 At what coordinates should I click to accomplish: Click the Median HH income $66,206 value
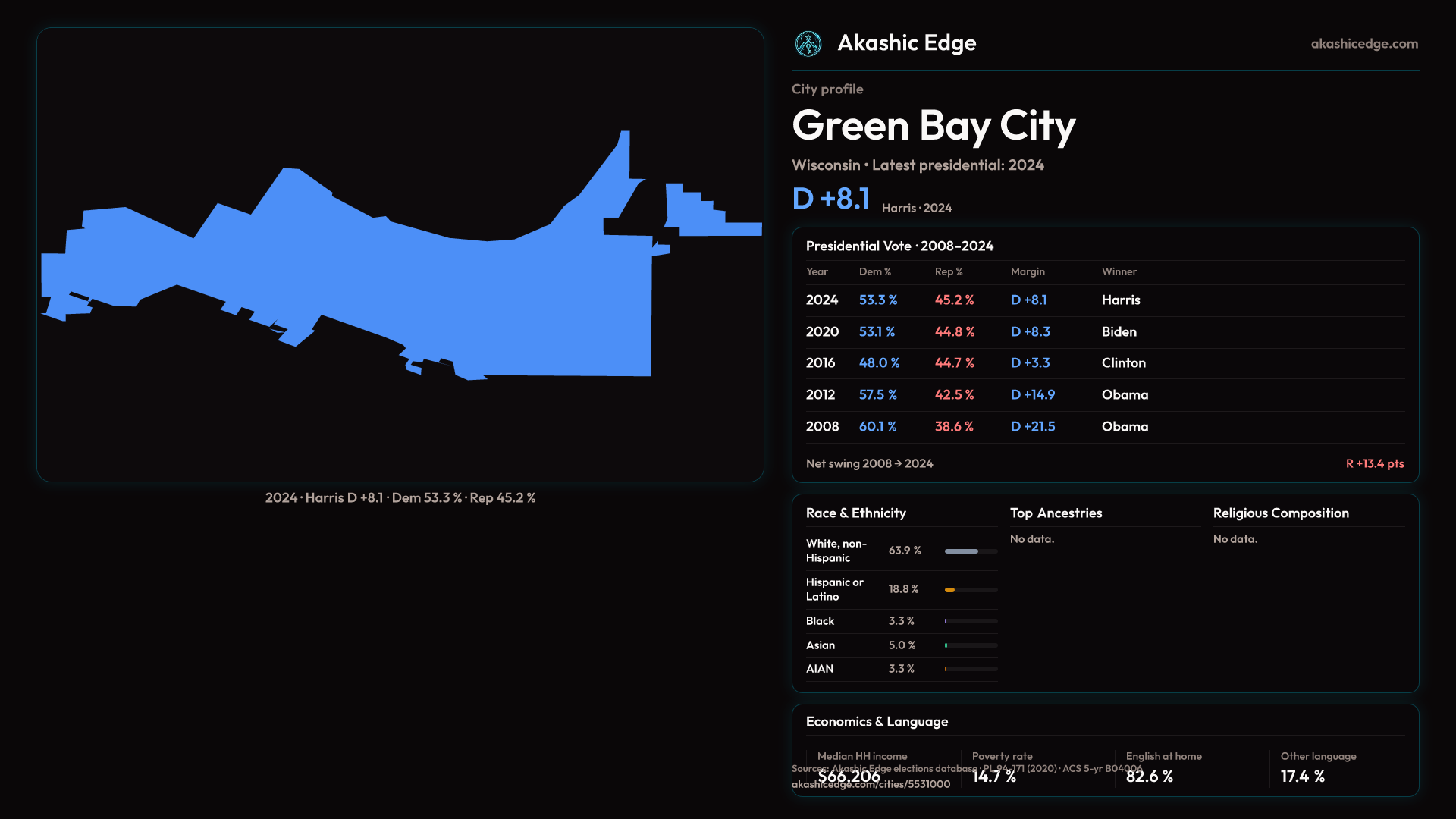[849, 777]
